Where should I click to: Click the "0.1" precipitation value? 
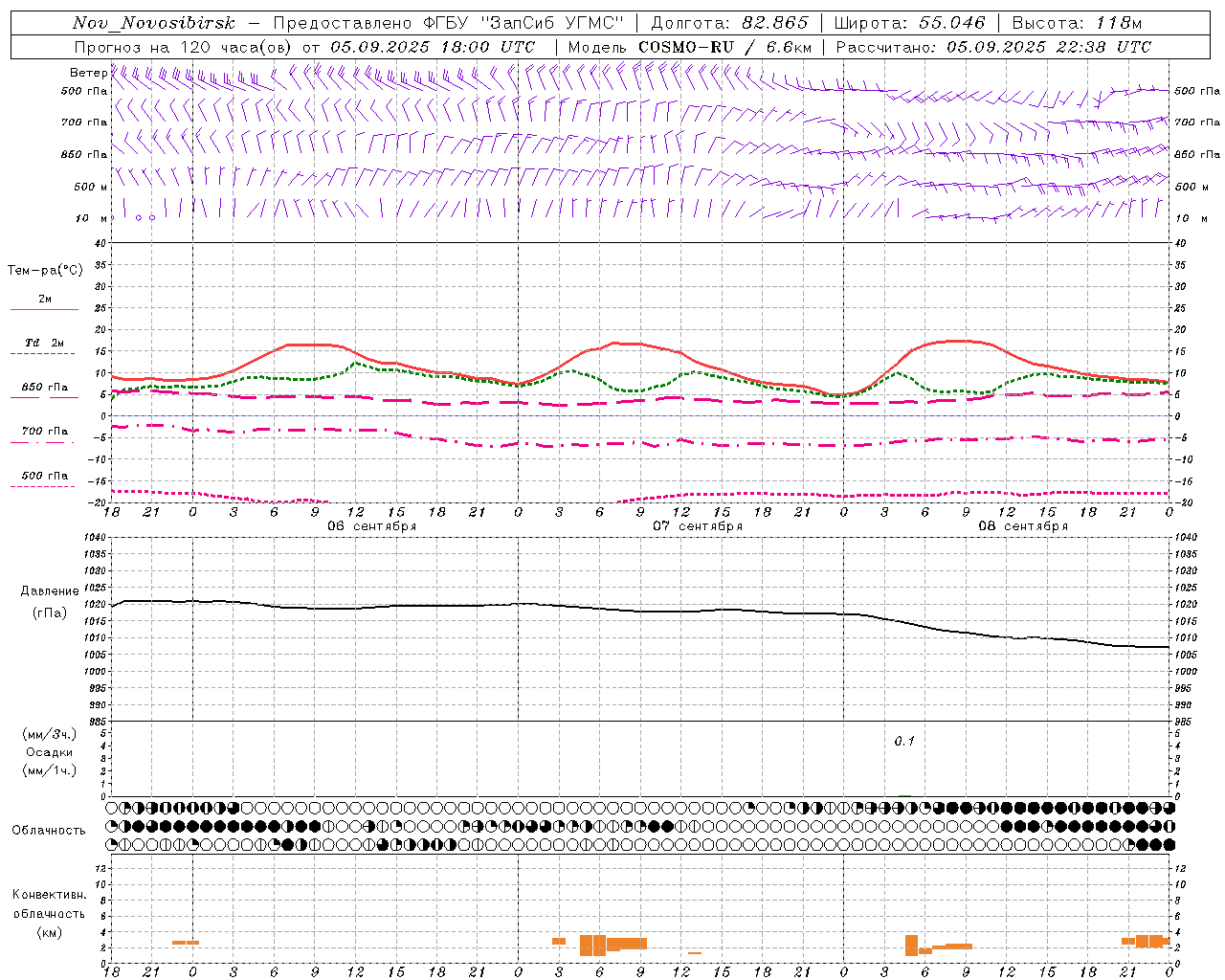coord(904,742)
